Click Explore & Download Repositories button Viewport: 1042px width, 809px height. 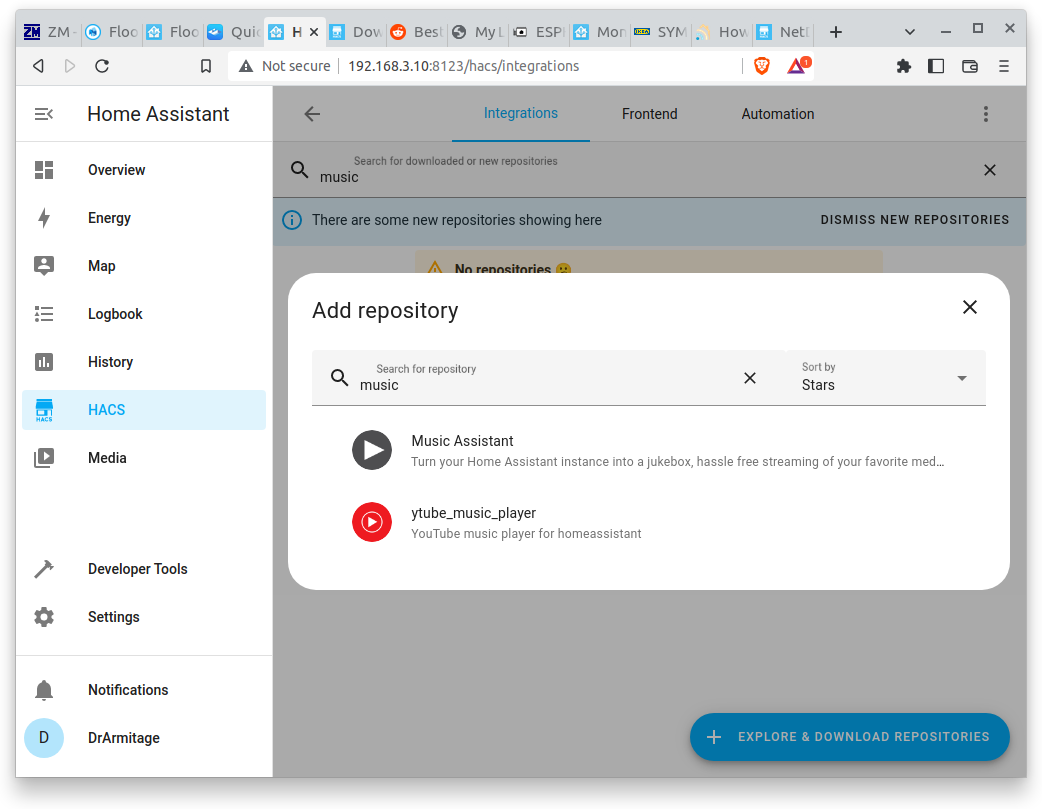849,737
